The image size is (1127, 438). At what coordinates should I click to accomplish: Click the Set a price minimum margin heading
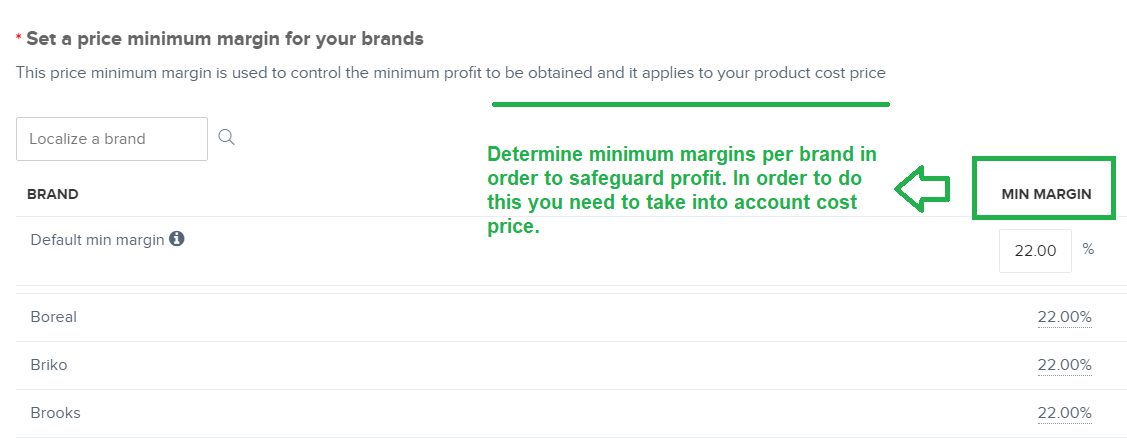[225, 39]
